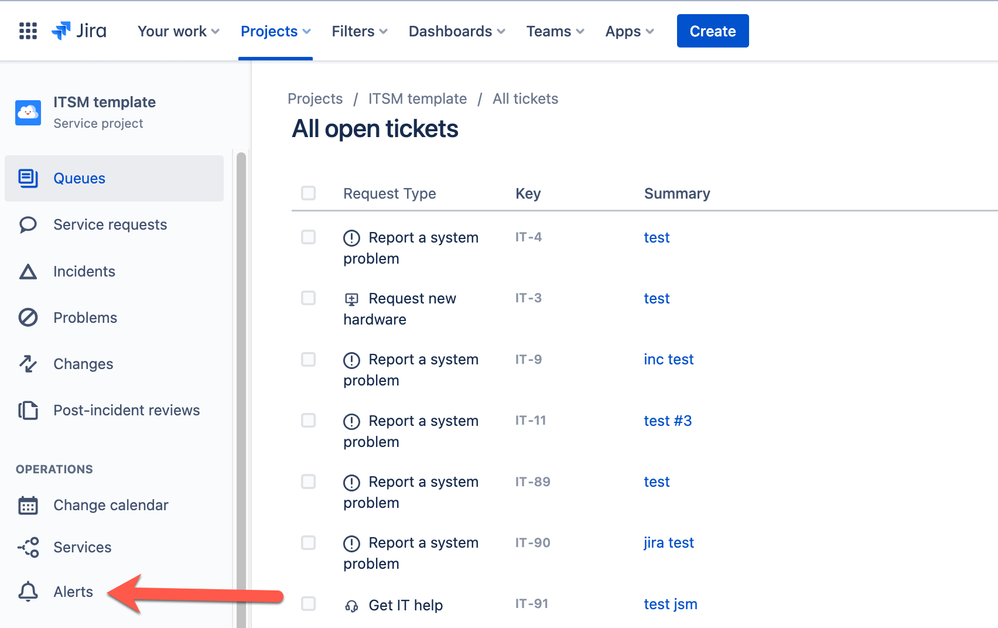
Task: Click the 'Request new hardware' request type
Action: click(x=400, y=309)
